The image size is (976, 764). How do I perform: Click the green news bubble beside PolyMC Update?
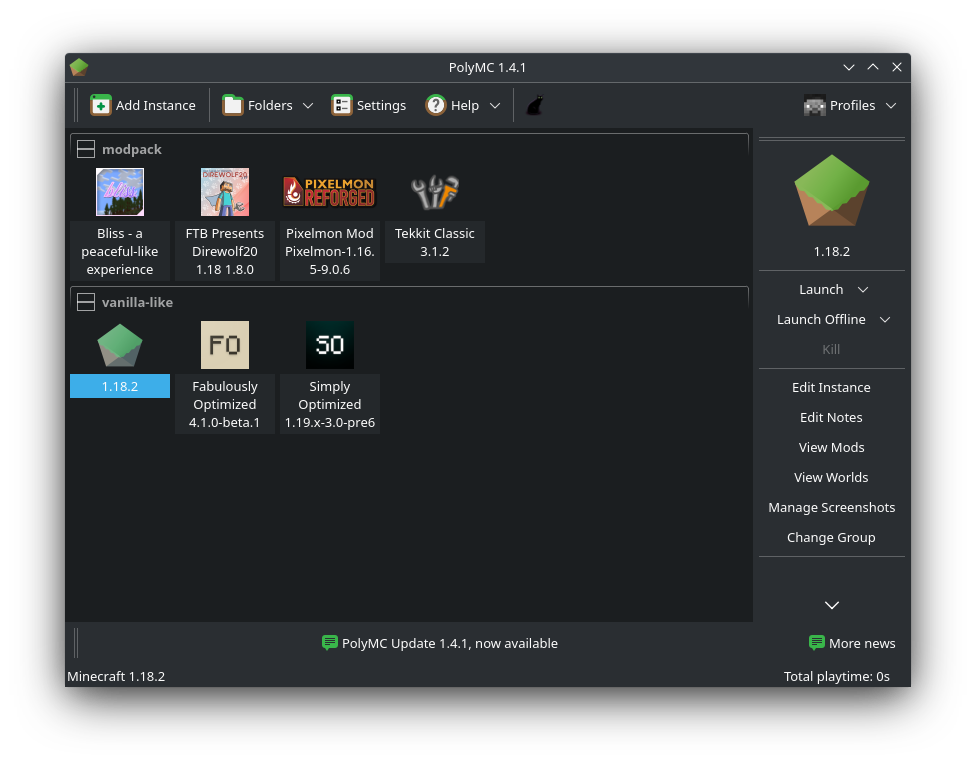coord(330,643)
